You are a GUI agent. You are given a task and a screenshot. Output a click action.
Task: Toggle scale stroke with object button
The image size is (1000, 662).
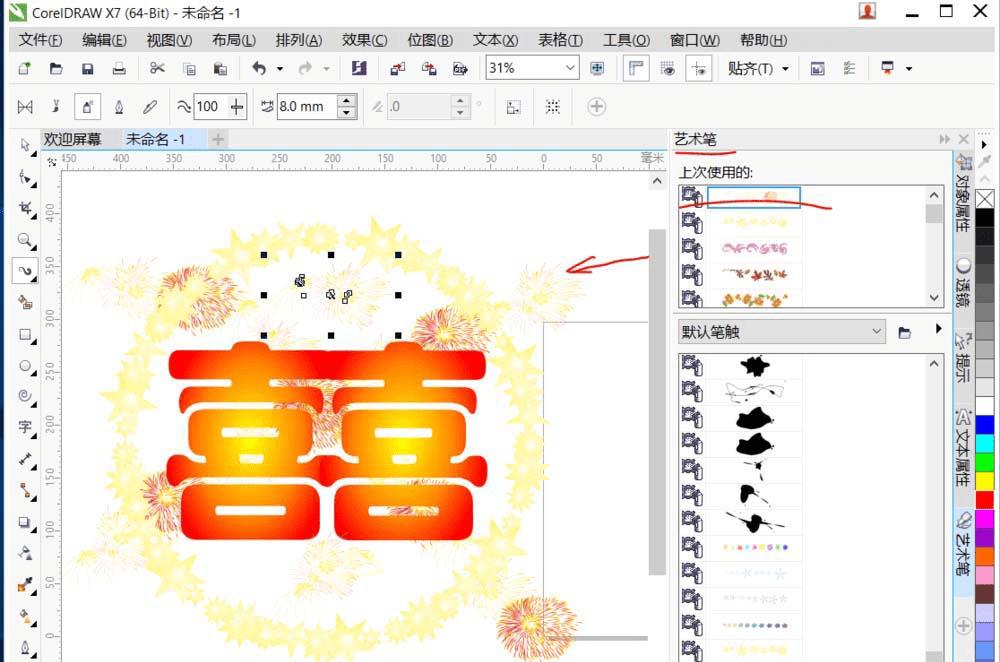(513, 107)
